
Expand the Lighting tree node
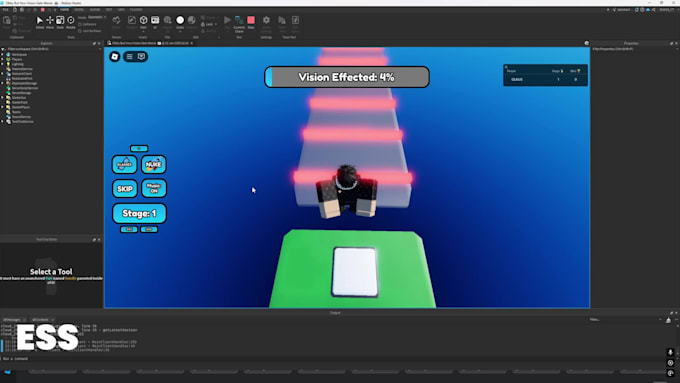pos(3,64)
